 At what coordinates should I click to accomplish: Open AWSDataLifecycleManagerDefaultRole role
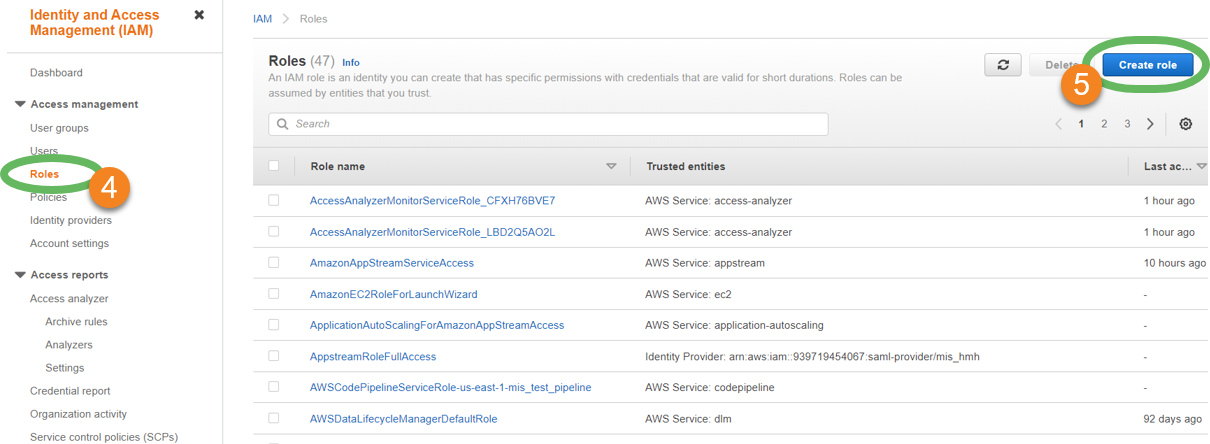tap(404, 418)
